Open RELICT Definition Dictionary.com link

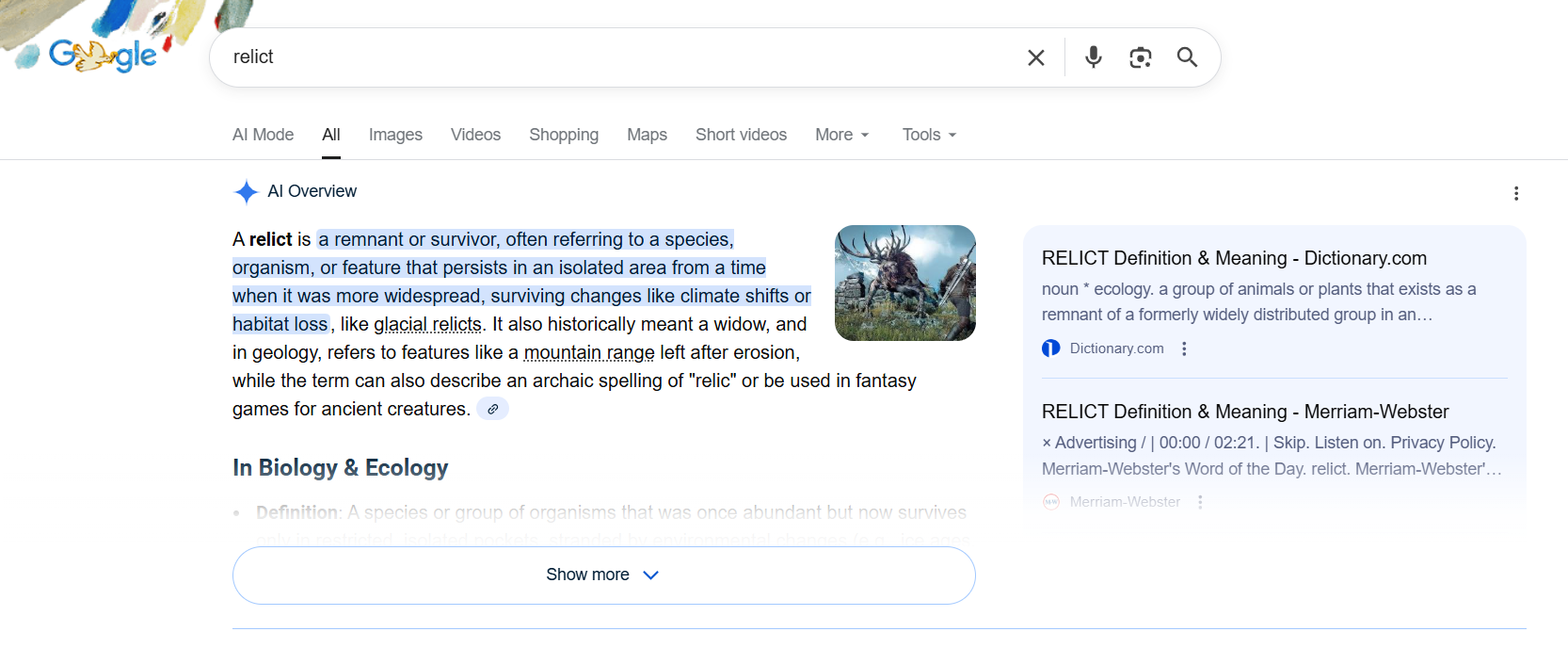click(x=1233, y=258)
